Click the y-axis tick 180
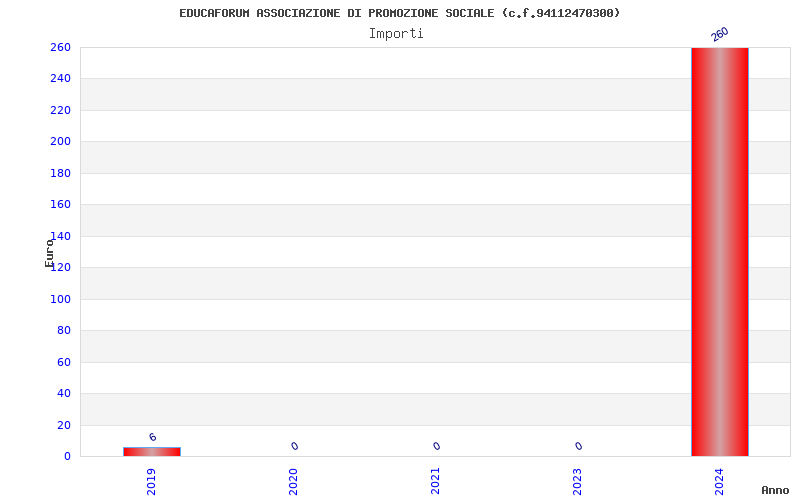Viewport: 800px width, 500px height. click(60, 173)
